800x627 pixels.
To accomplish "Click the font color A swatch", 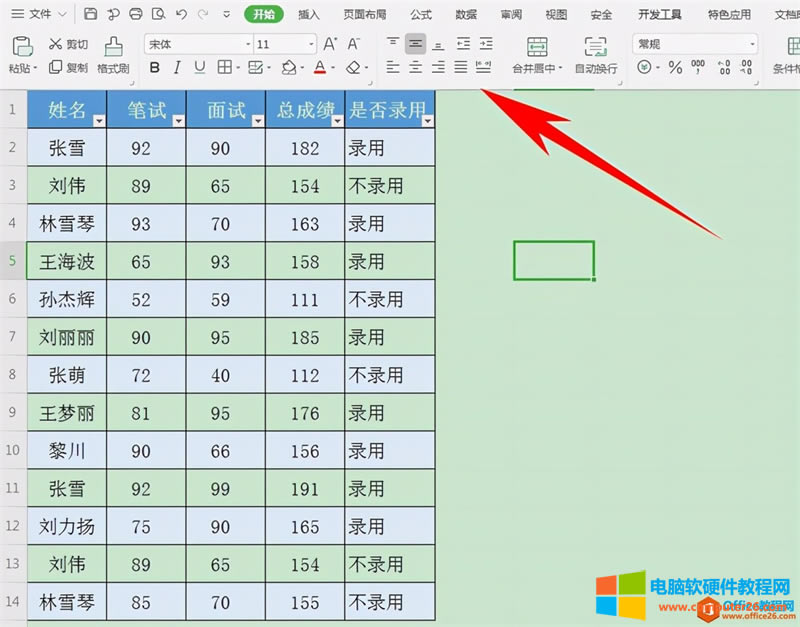I will coord(319,67).
